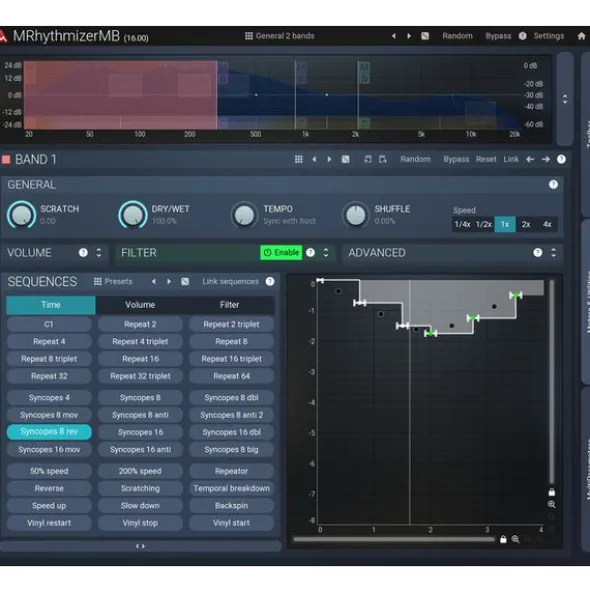This screenshot has height=591, width=590.
Task: Expand the Advanced section arrows
Action: point(553,253)
